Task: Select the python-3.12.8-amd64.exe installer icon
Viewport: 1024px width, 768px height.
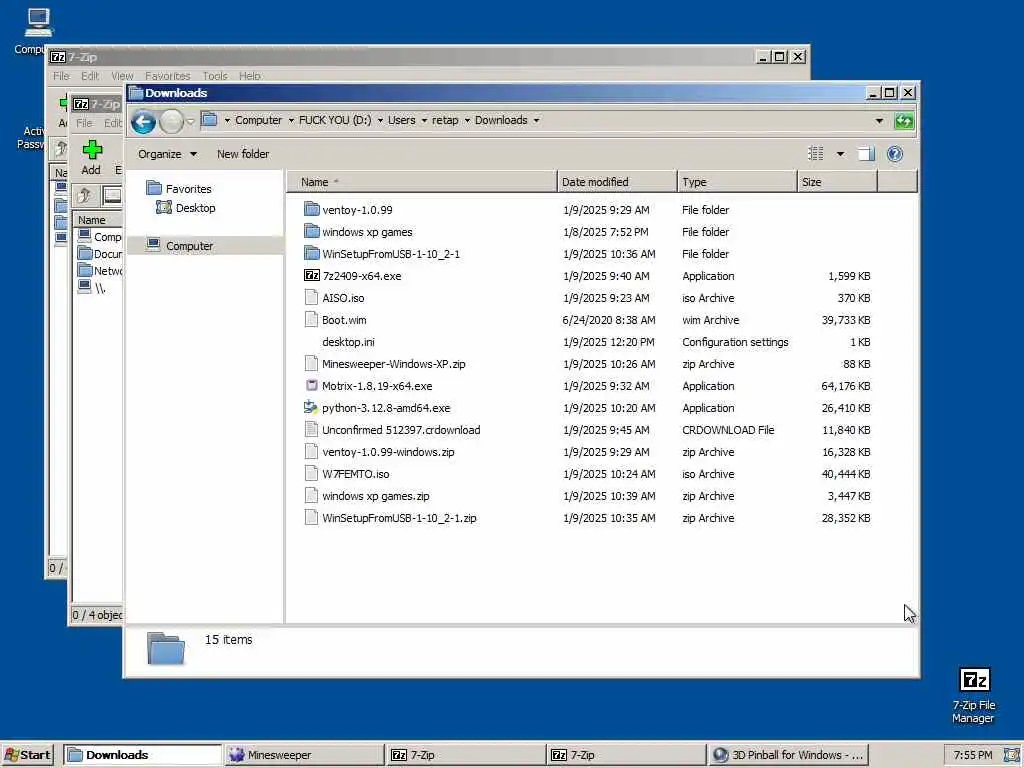Action: (311, 408)
